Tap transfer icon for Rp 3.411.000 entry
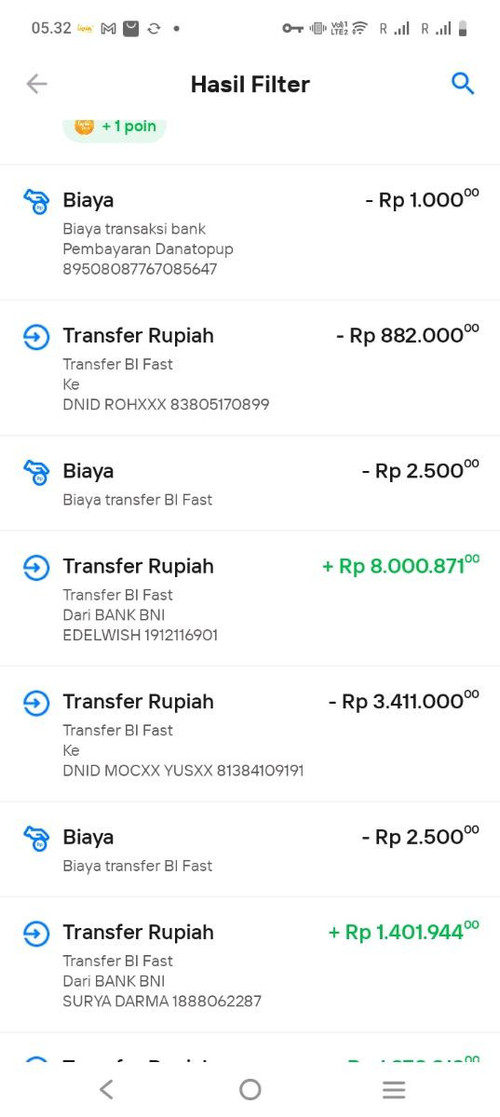The image size is (500, 1117). [x=36, y=702]
